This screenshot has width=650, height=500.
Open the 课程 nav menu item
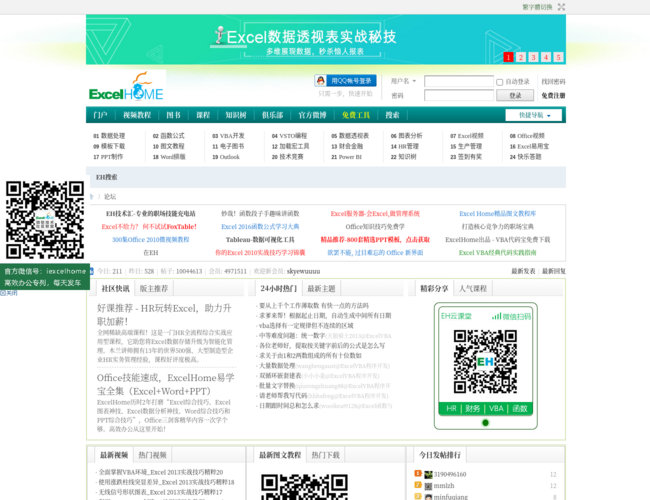tap(203, 115)
